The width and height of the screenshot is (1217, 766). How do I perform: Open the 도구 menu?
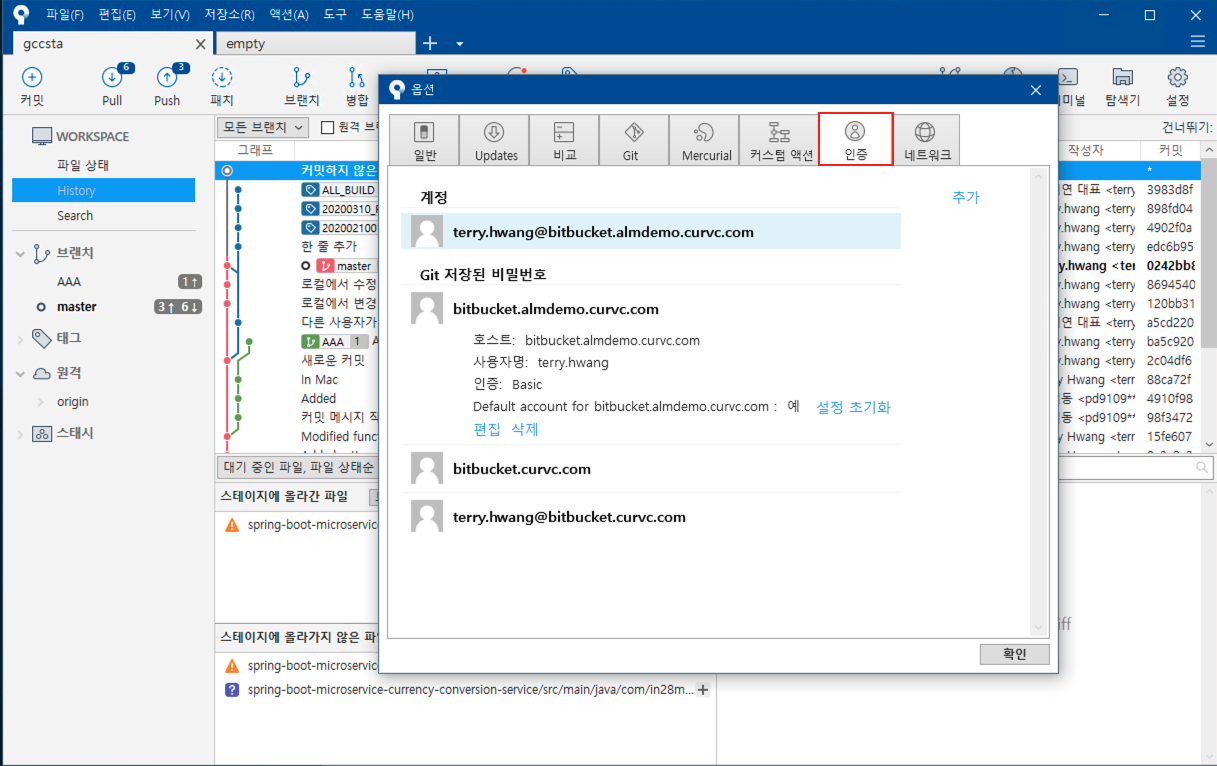[x=335, y=15]
